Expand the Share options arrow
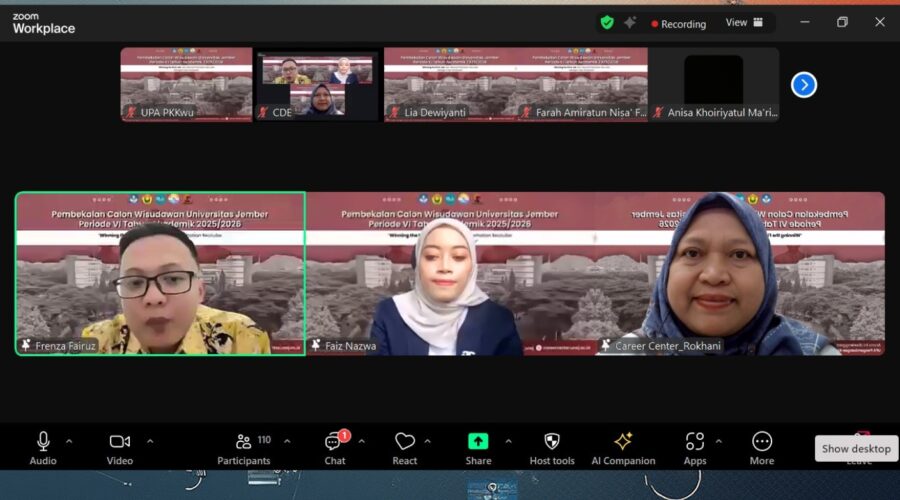Image resolution: width=900 pixels, height=500 pixels. point(508,441)
